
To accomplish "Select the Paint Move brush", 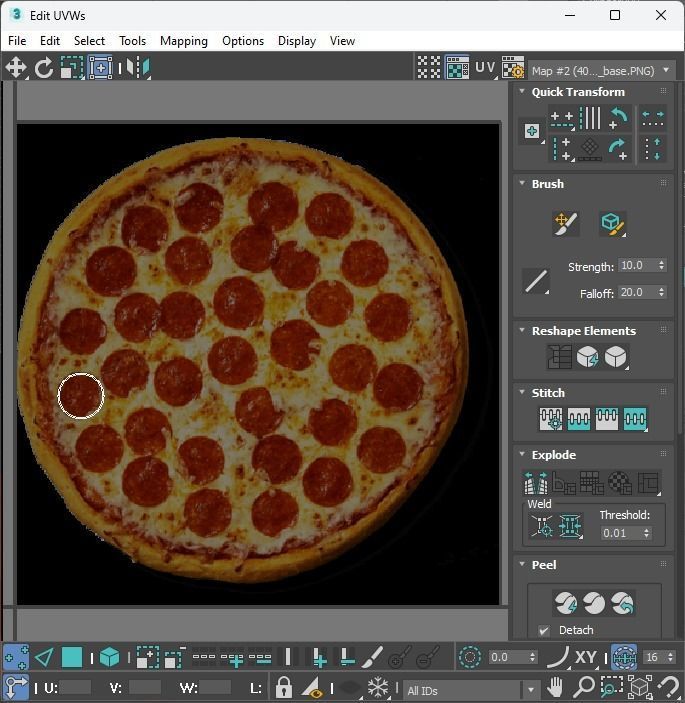I will [x=566, y=223].
